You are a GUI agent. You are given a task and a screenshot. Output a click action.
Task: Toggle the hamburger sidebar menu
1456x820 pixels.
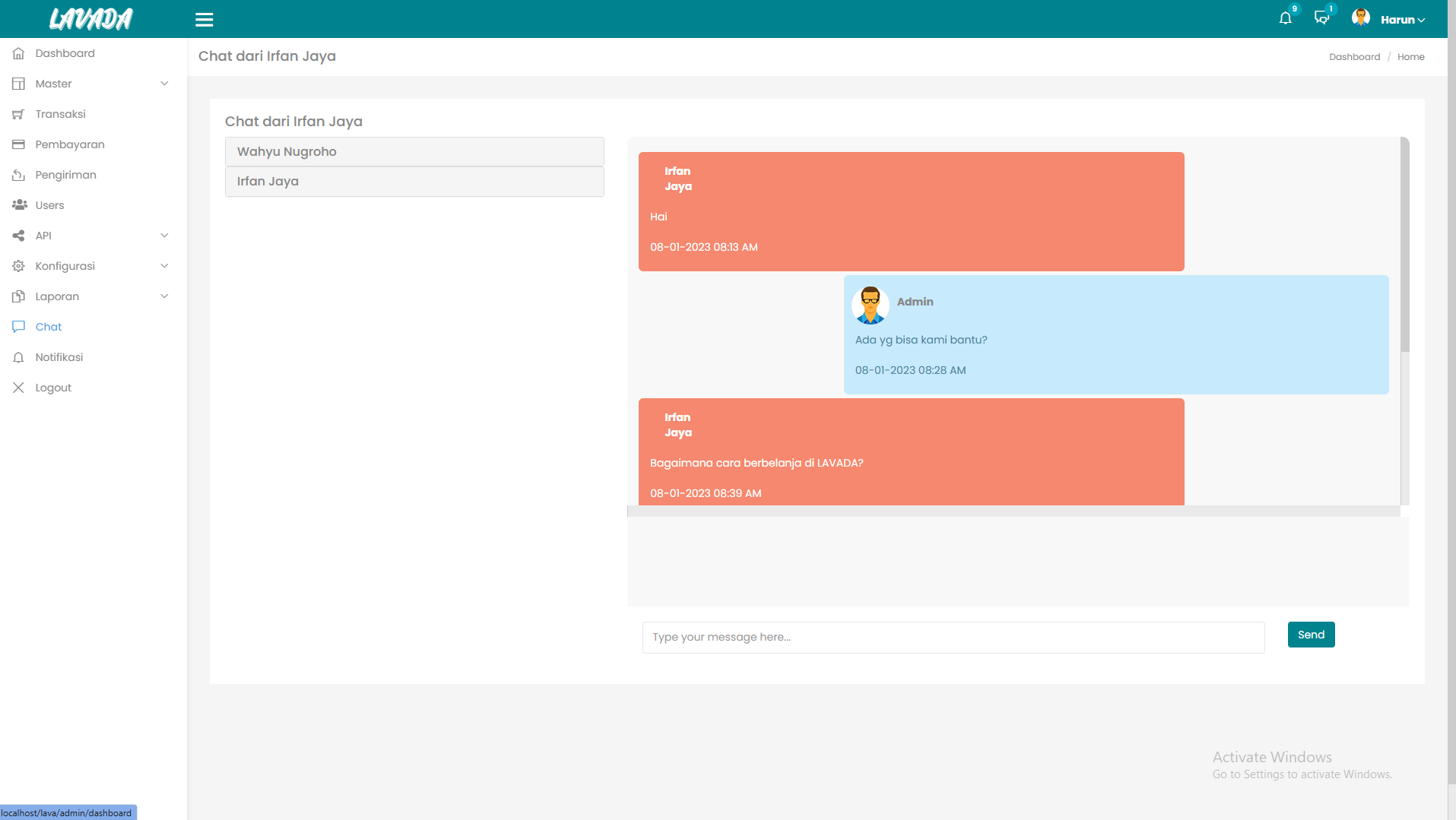click(x=204, y=20)
